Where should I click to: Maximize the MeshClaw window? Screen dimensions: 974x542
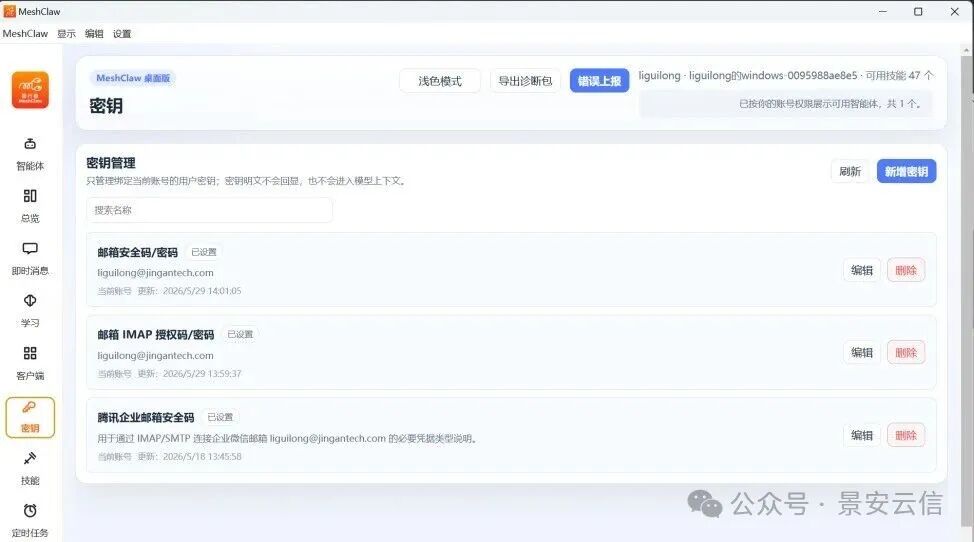coord(918,11)
